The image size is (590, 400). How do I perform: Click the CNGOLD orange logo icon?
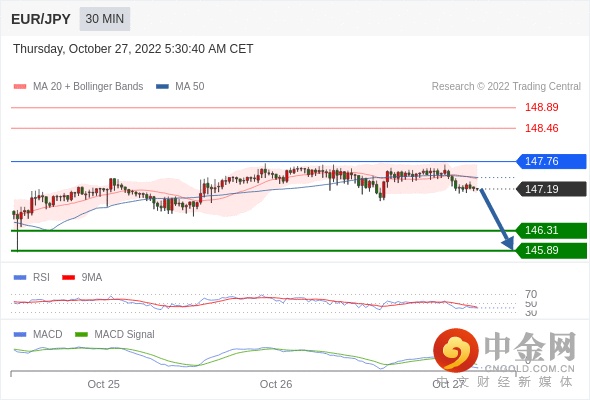(456, 351)
